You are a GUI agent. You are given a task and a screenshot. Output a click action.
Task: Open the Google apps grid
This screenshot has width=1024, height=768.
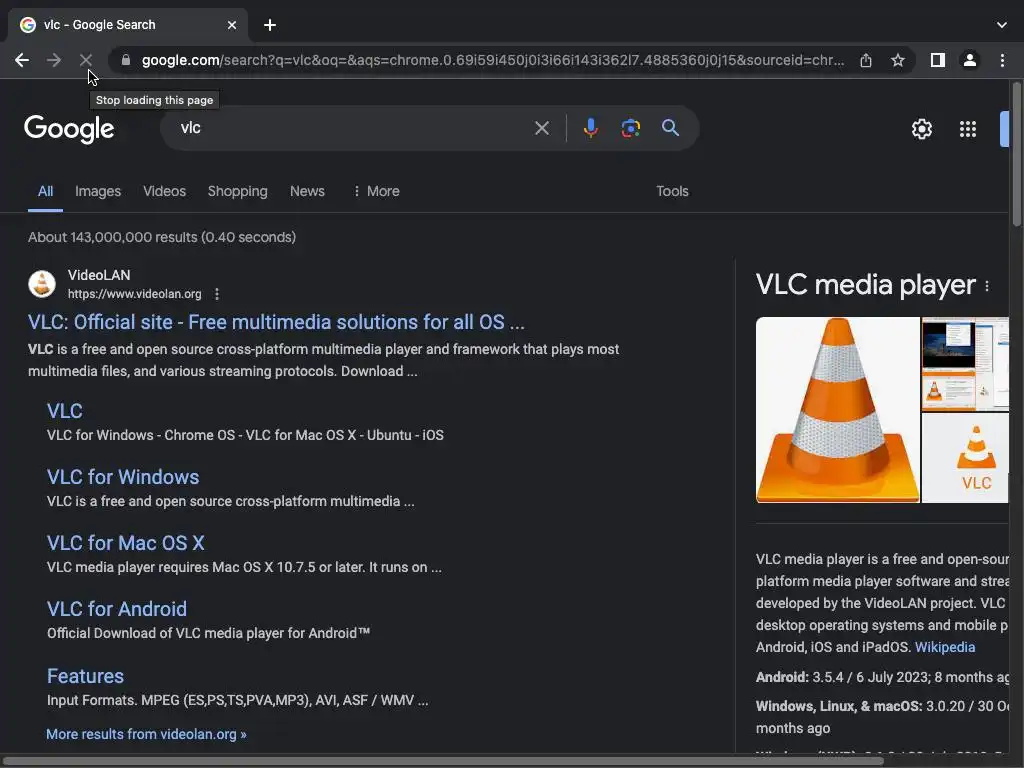pos(968,129)
